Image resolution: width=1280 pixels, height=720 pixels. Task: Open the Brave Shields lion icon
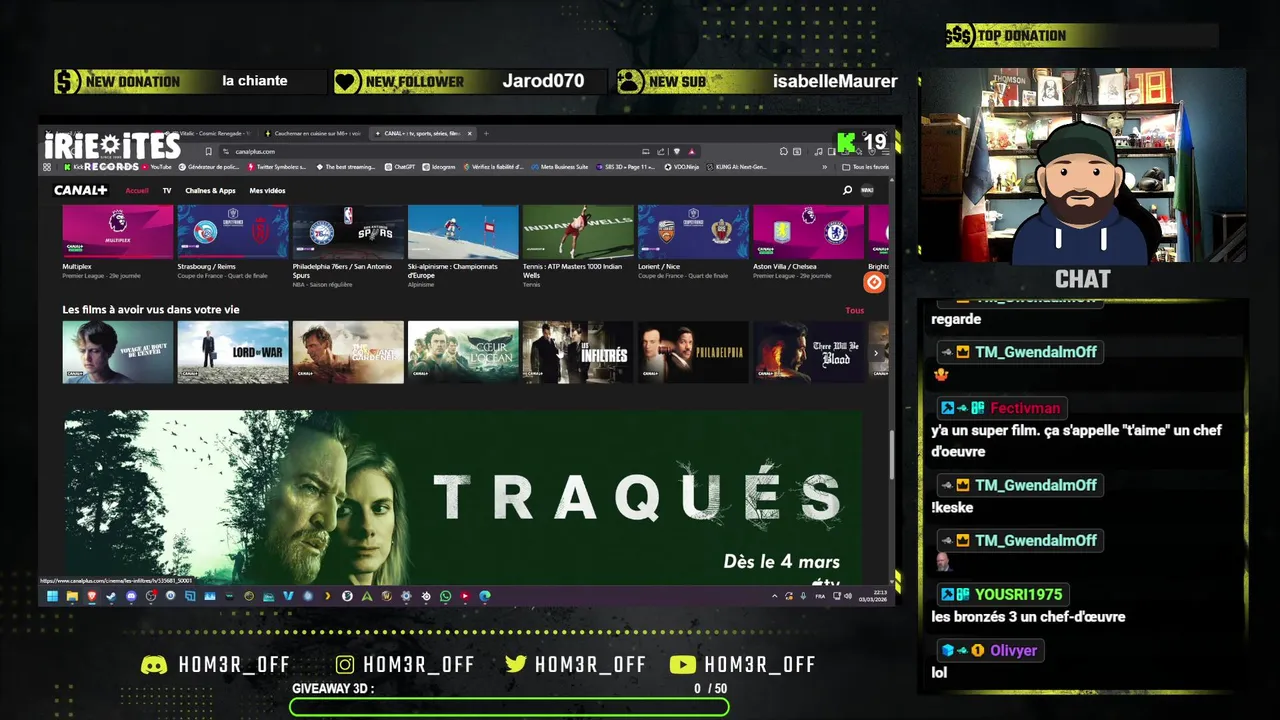coord(677,151)
